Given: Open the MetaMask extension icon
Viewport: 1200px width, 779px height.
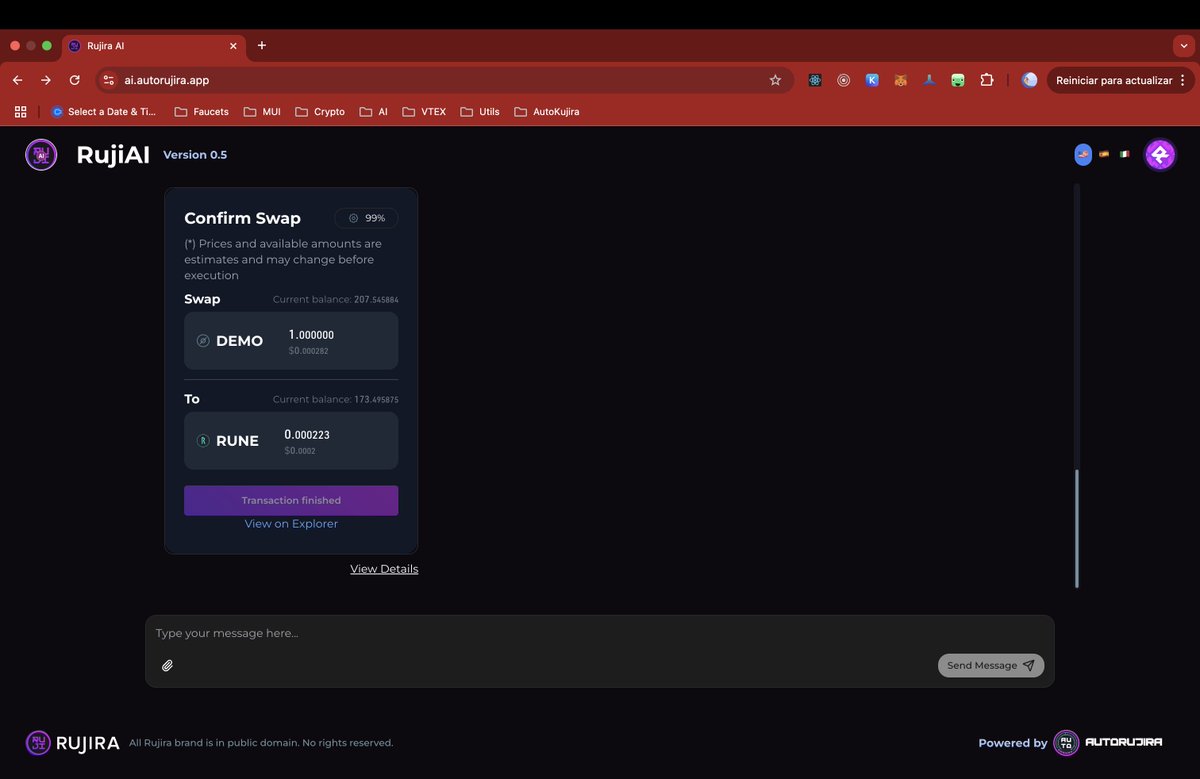Looking at the screenshot, I should point(900,79).
